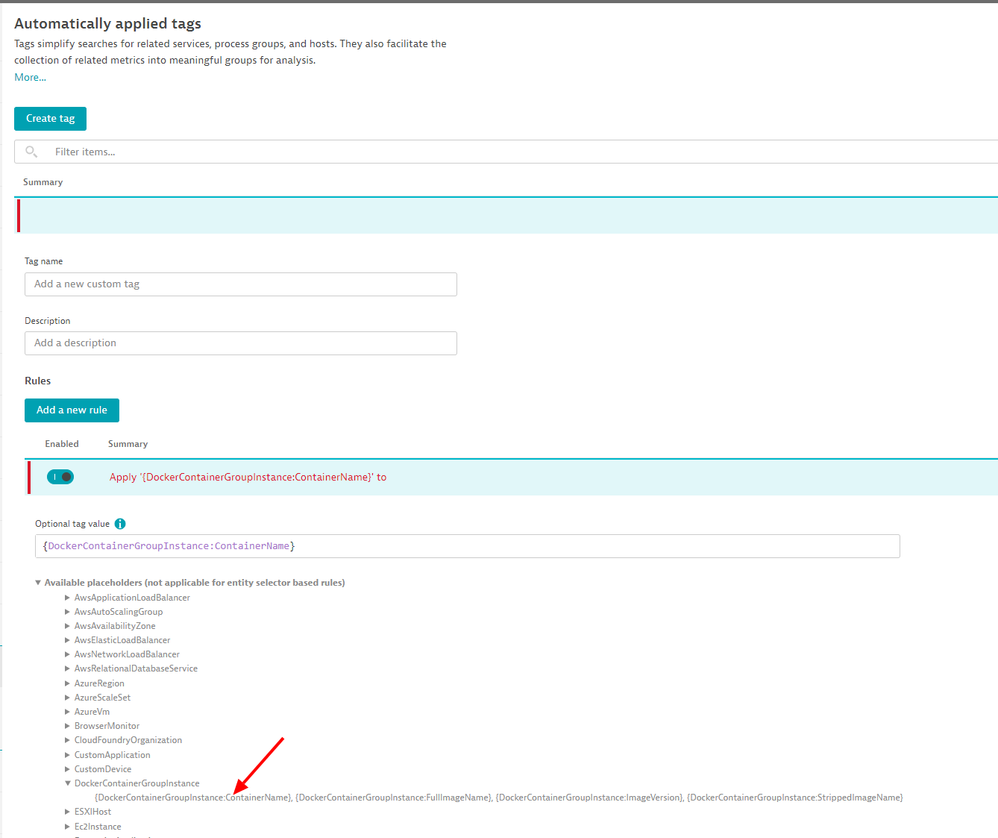The height and width of the screenshot is (838, 998).
Task: Click the search magnifier icon in filter bar
Action: (31, 152)
